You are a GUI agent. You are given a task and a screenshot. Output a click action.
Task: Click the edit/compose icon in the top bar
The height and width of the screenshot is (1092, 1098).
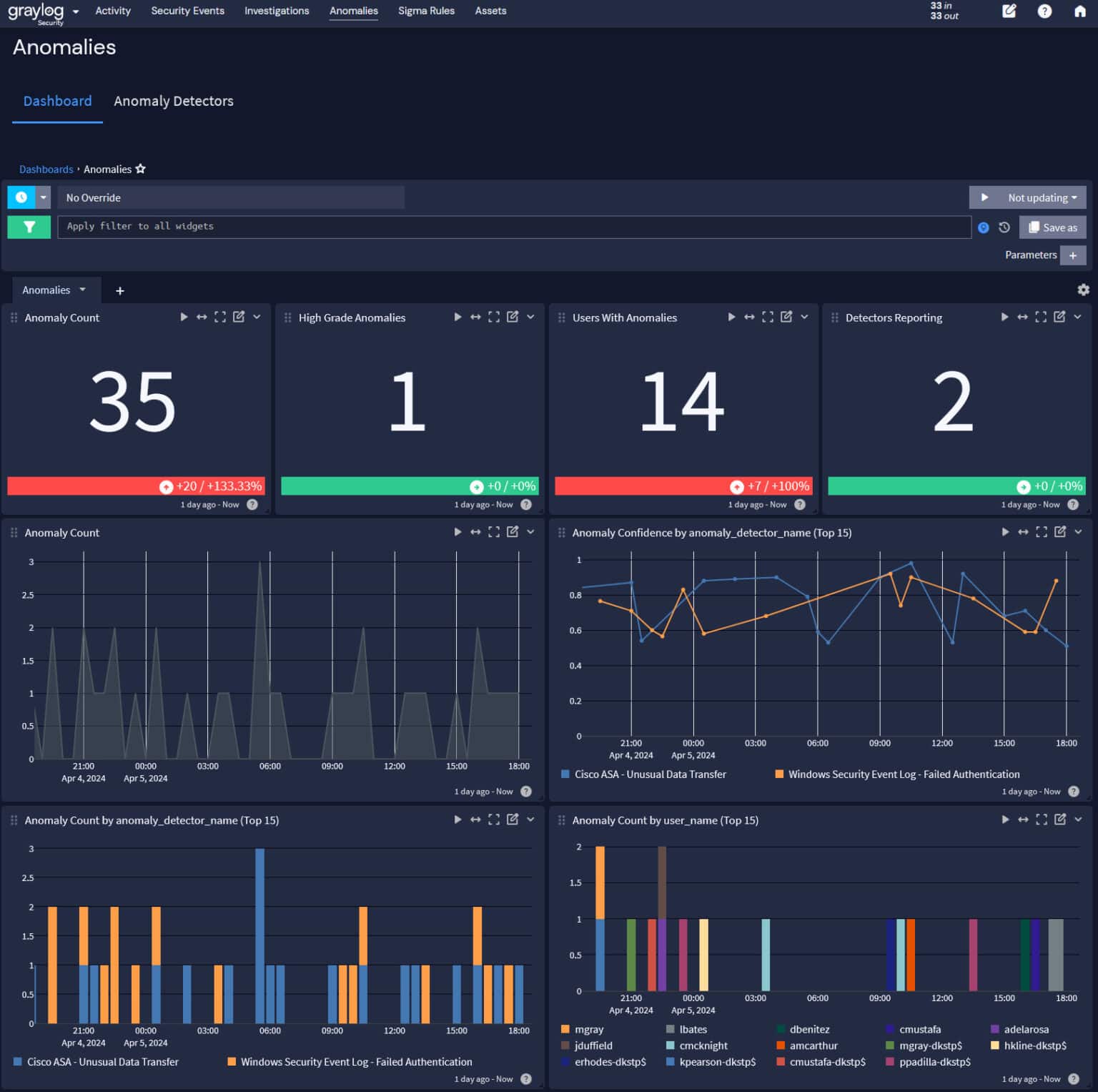1009,11
